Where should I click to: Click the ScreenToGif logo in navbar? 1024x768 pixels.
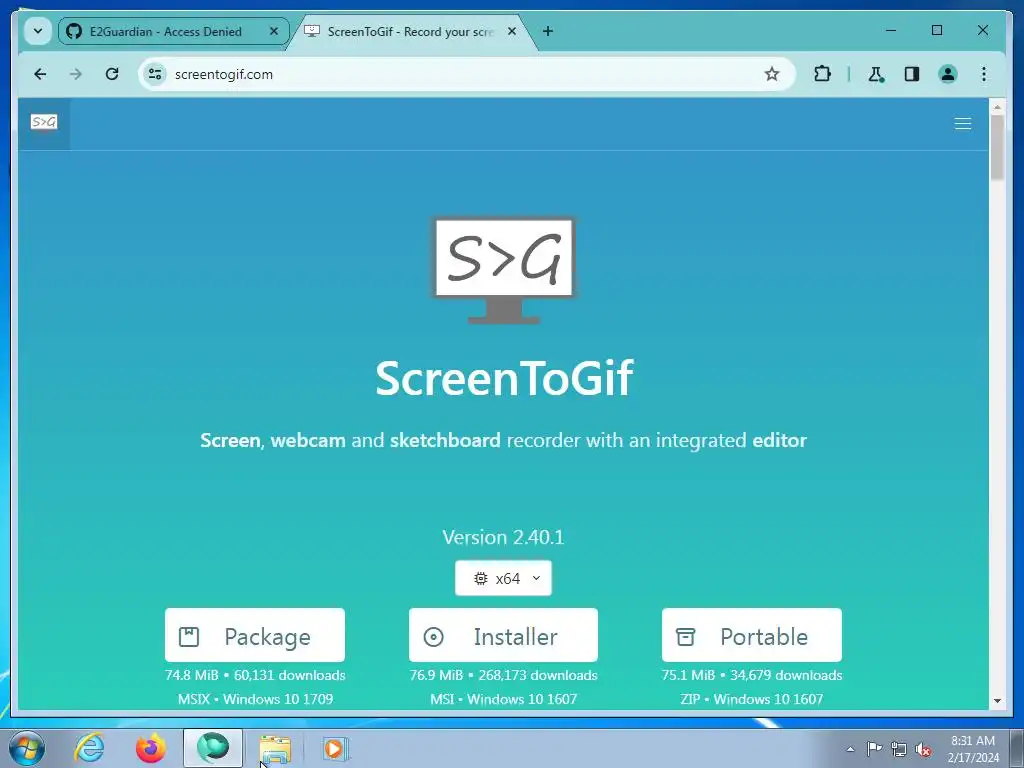[x=44, y=122]
